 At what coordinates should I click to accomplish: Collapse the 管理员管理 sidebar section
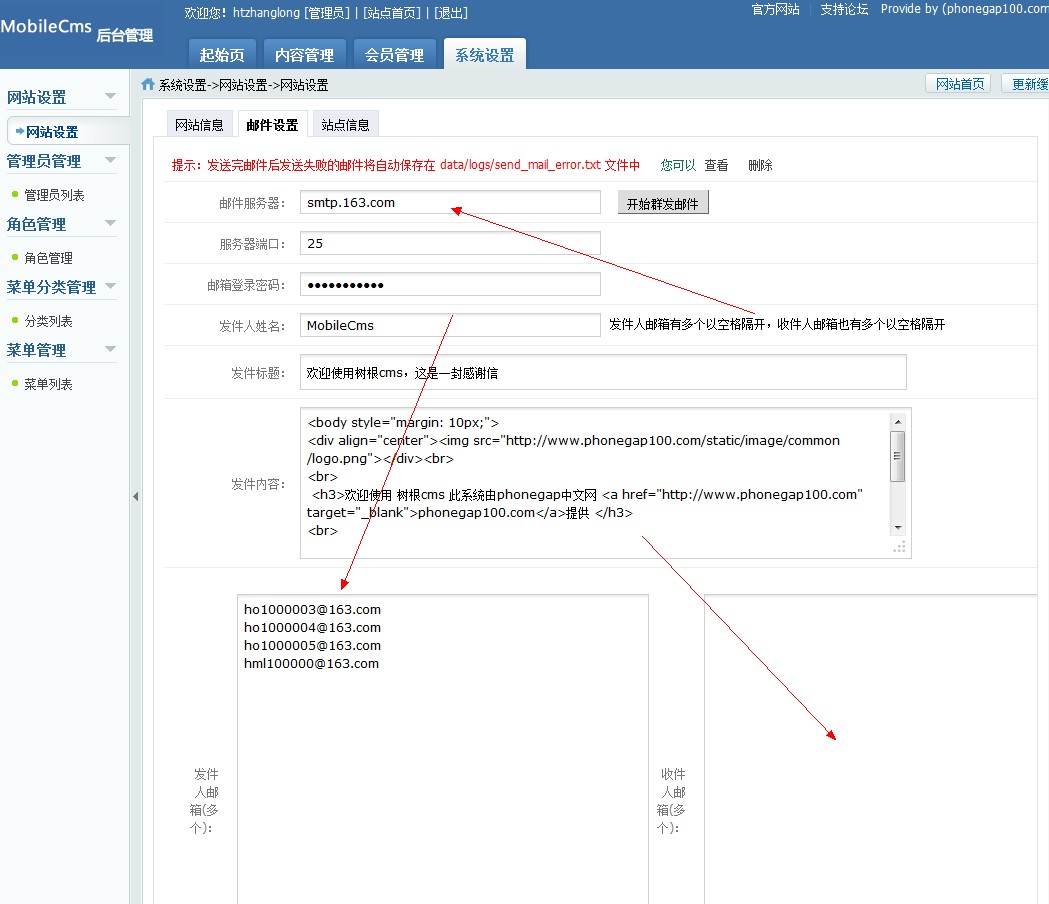[x=110, y=160]
